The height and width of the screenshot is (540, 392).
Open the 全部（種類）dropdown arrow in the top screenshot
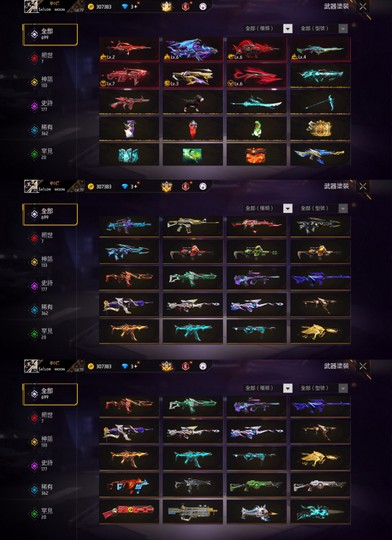point(288,29)
